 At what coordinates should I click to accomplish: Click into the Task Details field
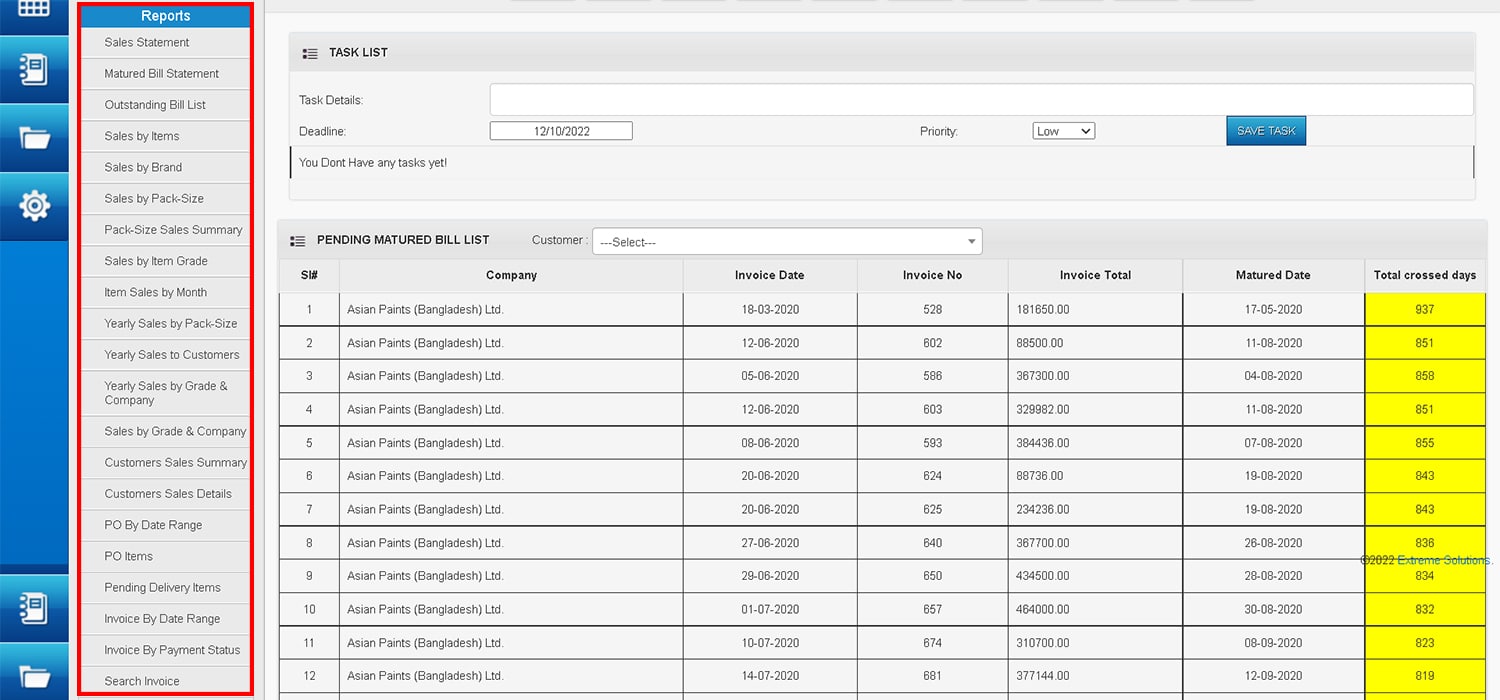coord(980,100)
